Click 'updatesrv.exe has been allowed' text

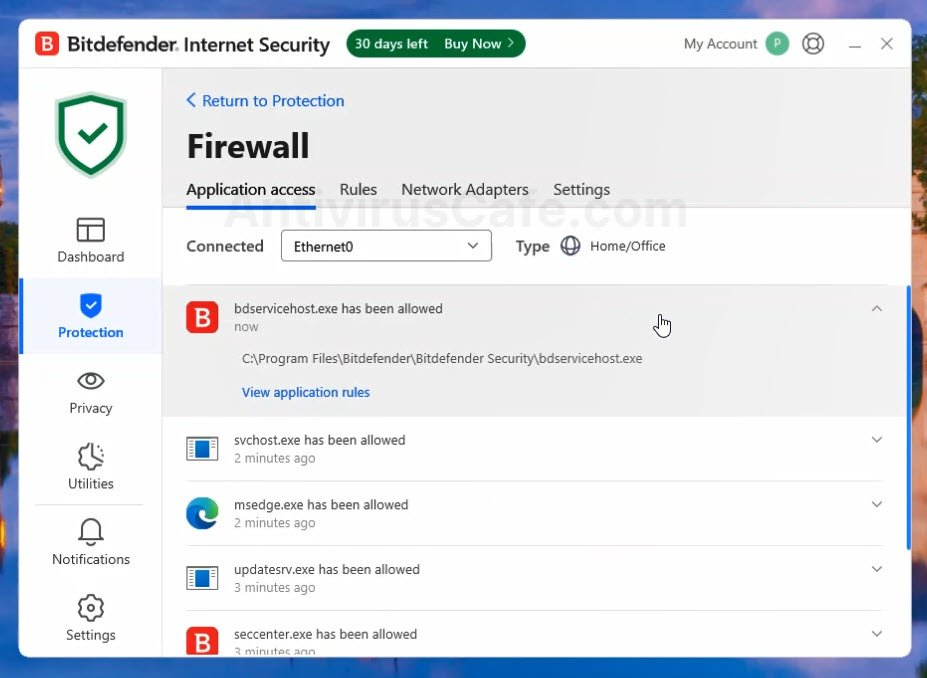pos(327,570)
